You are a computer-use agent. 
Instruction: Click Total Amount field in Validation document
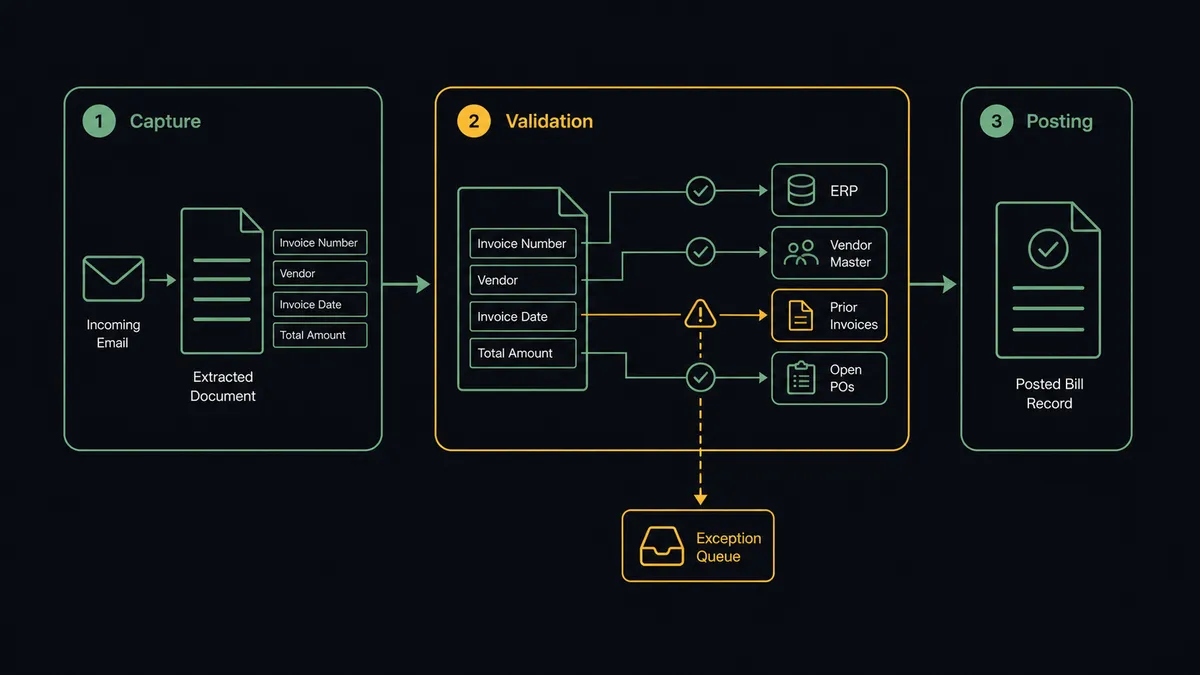click(523, 353)
